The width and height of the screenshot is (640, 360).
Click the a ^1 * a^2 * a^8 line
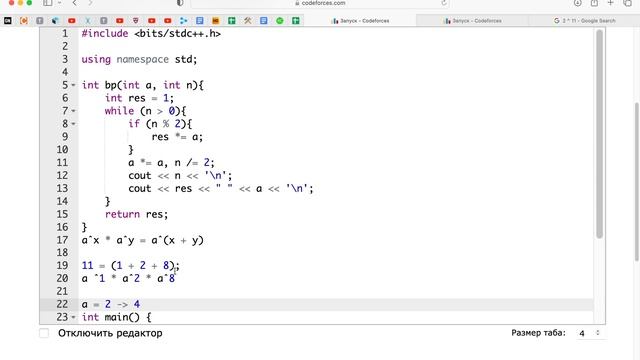click(128, 279)
